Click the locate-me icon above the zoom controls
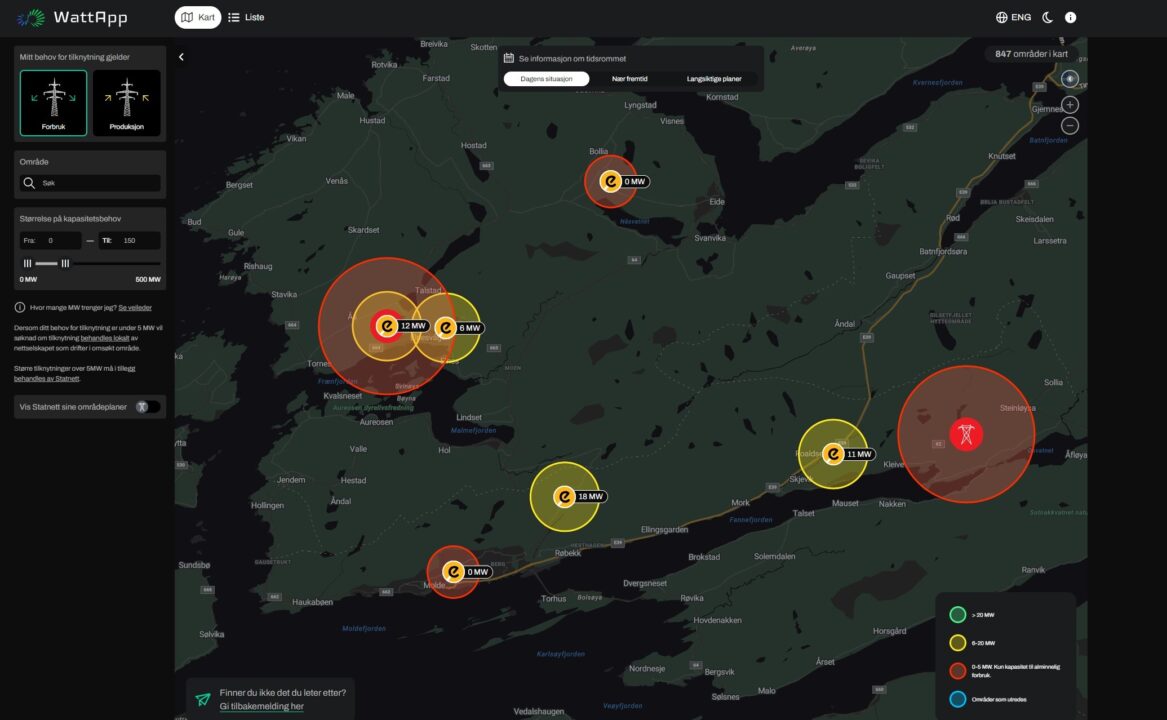 [1069, 80]
